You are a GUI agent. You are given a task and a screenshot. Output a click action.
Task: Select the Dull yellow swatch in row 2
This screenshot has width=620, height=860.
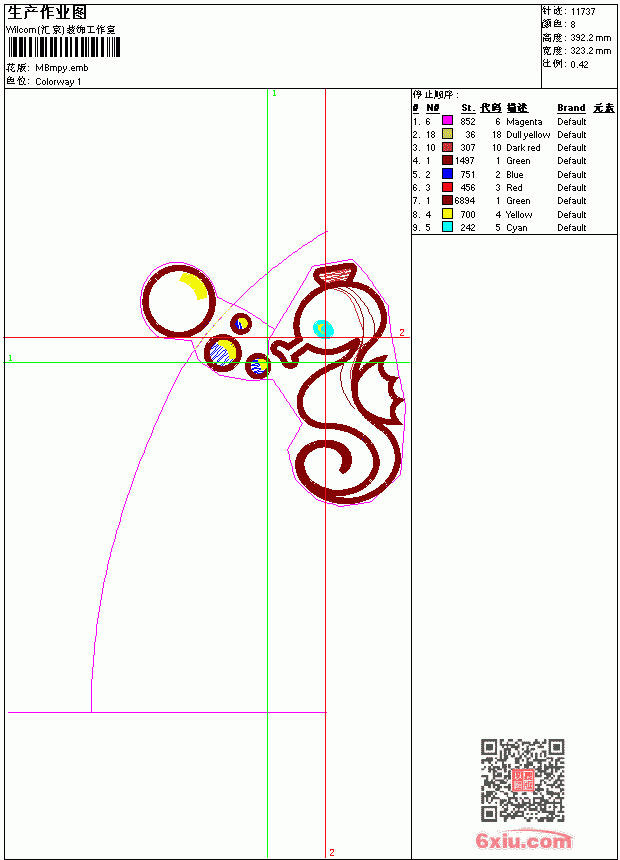(x=447, y=134)
